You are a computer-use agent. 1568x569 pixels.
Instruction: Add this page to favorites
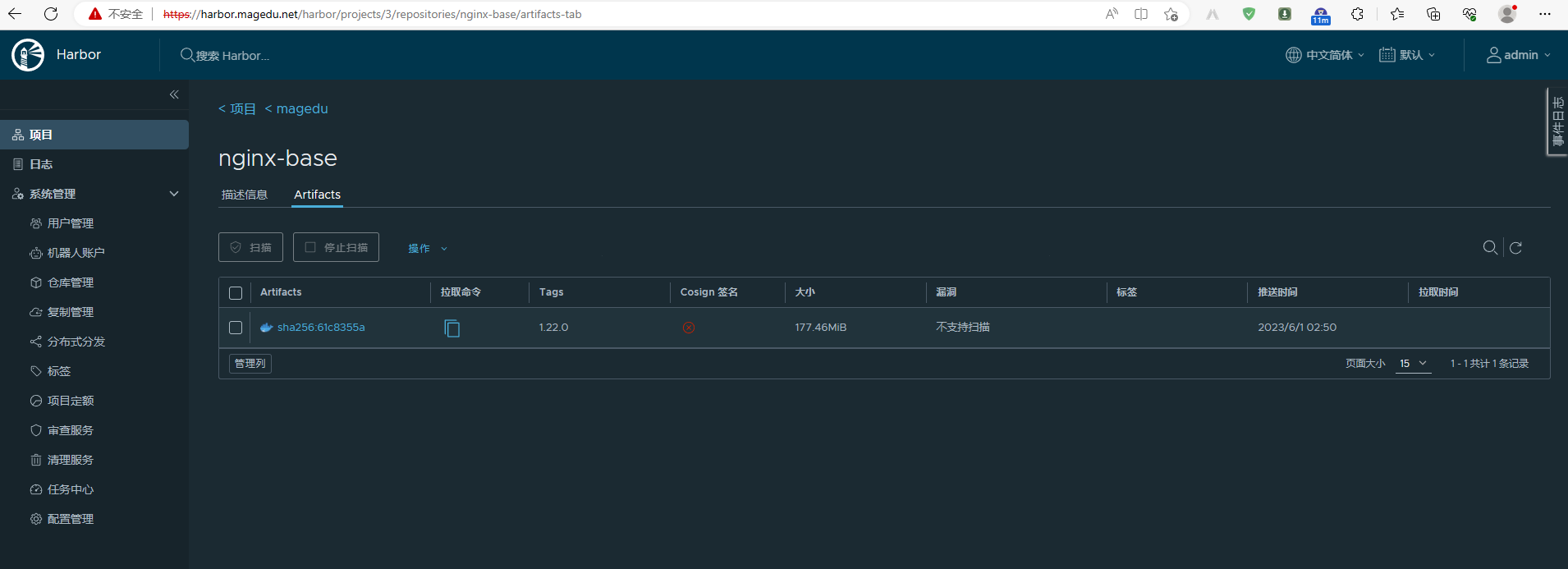1171,14
